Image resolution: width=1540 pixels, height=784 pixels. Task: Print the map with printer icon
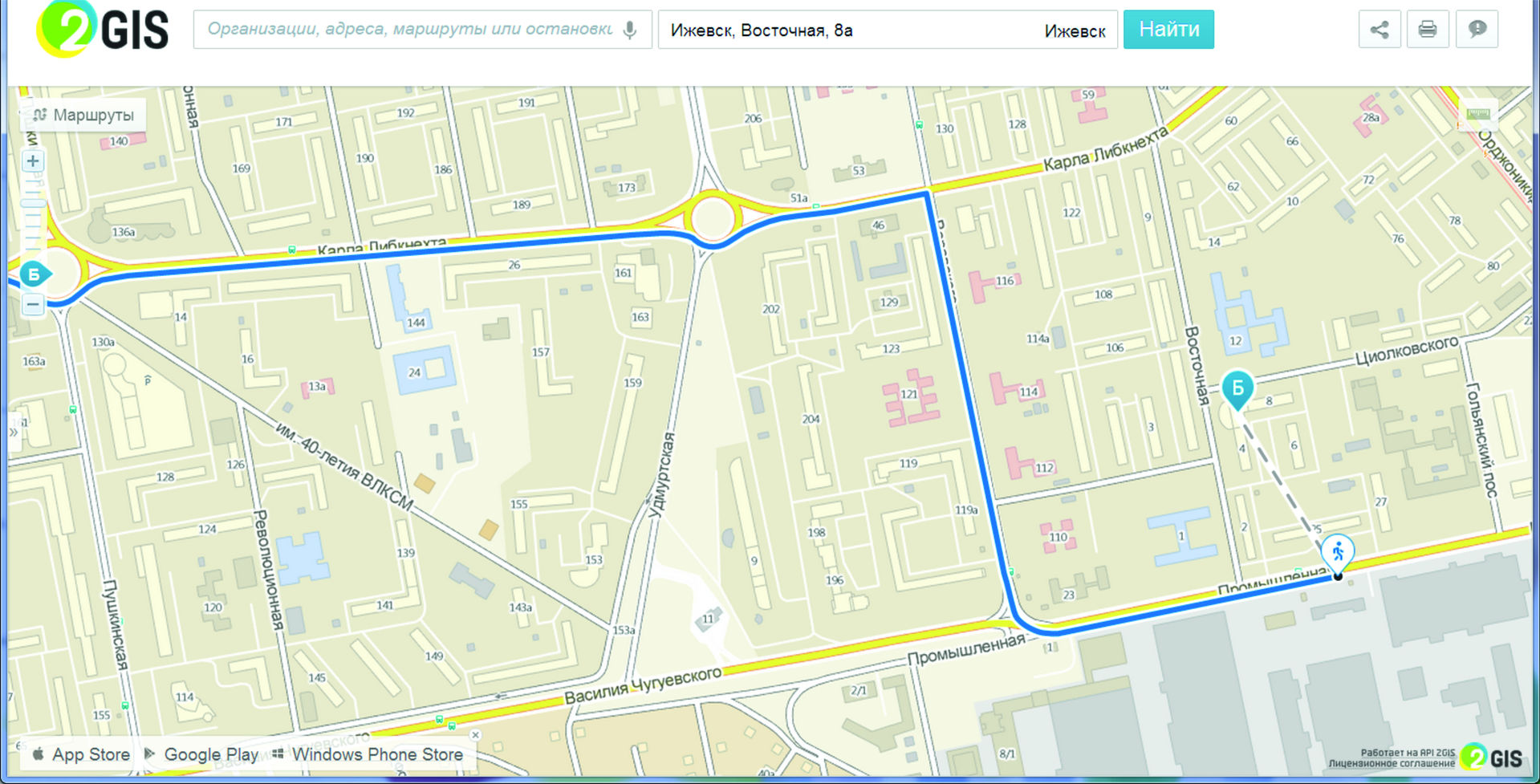(x=1427, y=30)
